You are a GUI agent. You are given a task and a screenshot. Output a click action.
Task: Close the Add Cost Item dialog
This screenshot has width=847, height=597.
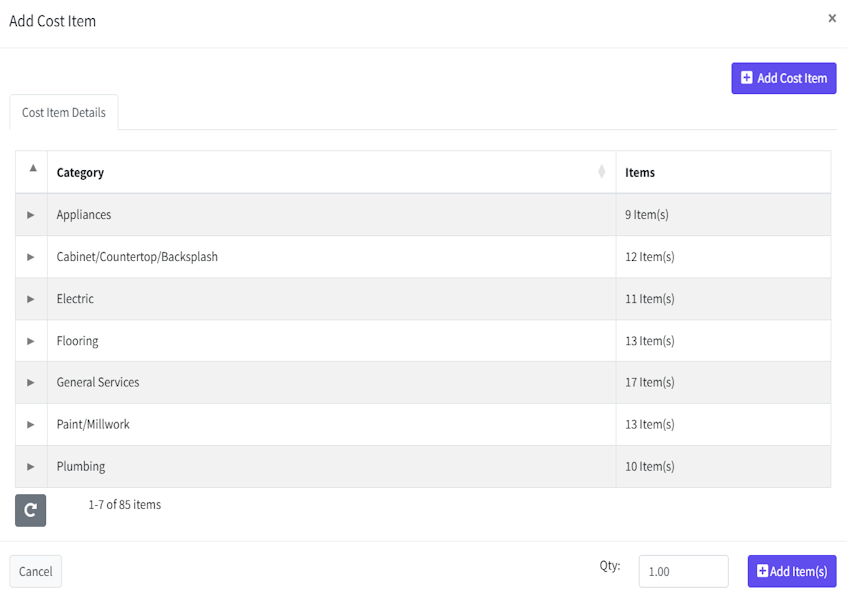coord(832,18)
